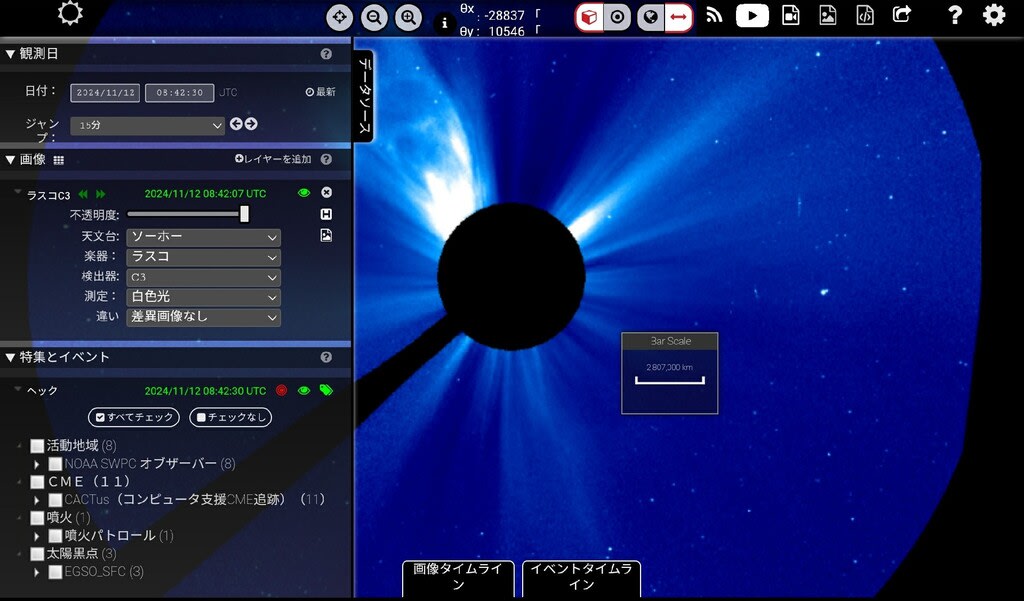Click the Helioviewer sun logo

[x=70, y=13]
